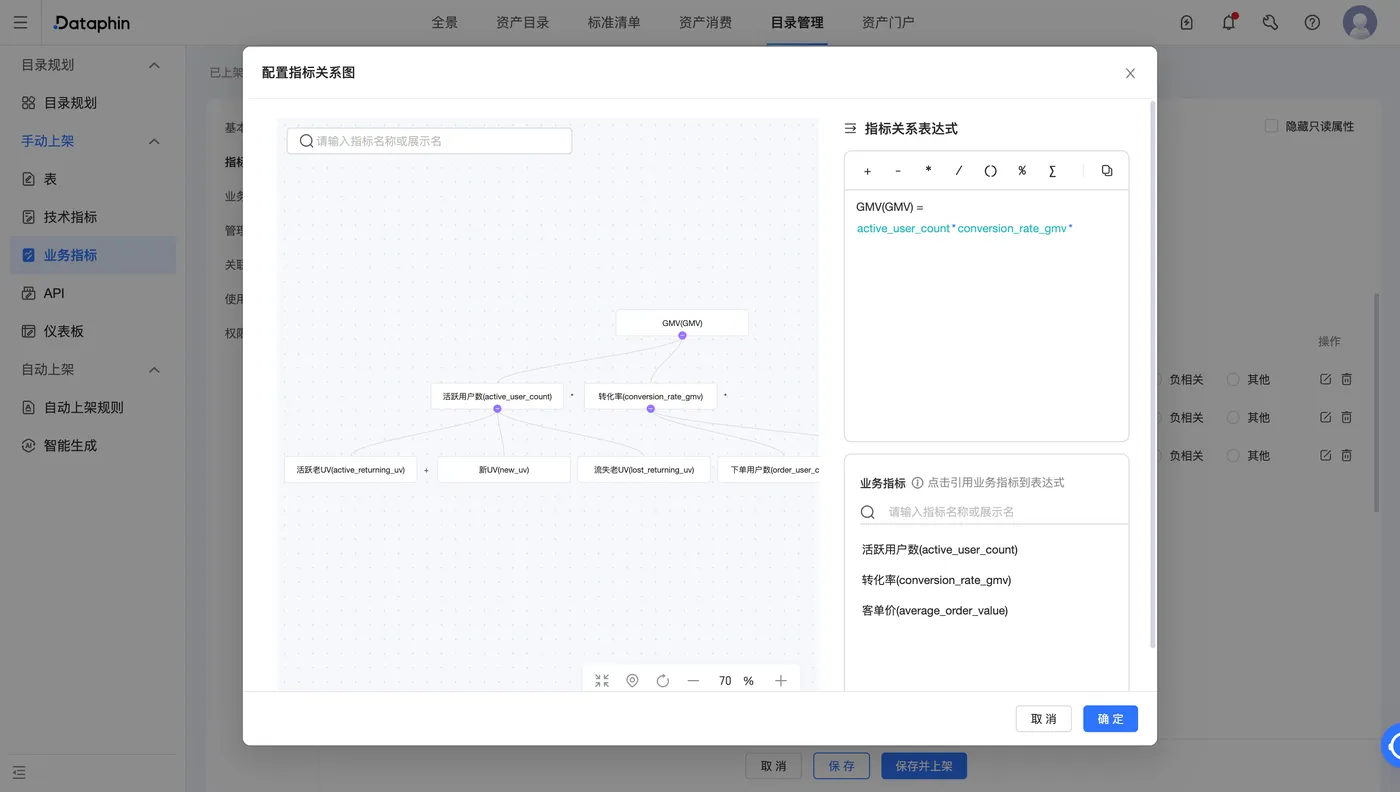Screen dimensions: 1400x792
Task: Open the lightning quick-action icon in header
Action: coord(1187,22)
